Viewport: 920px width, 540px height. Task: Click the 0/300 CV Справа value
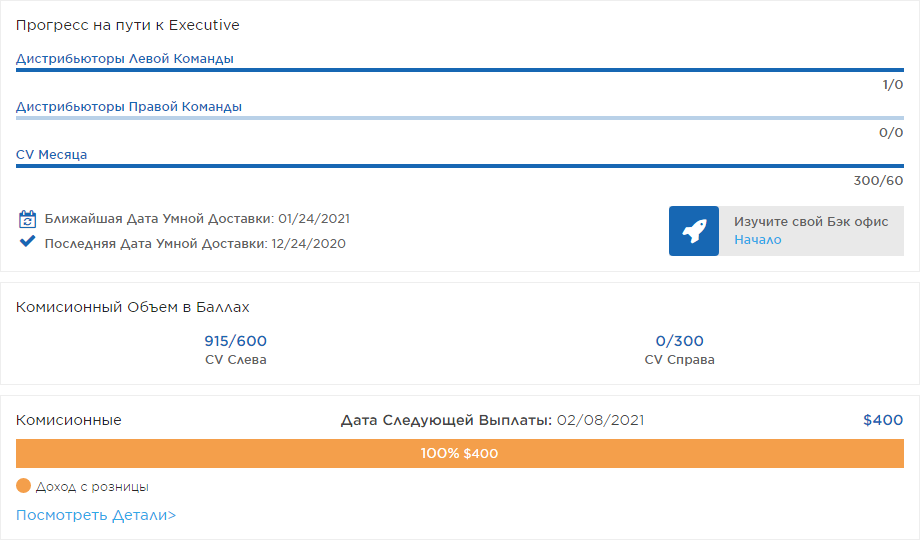(x=679, y=341)
